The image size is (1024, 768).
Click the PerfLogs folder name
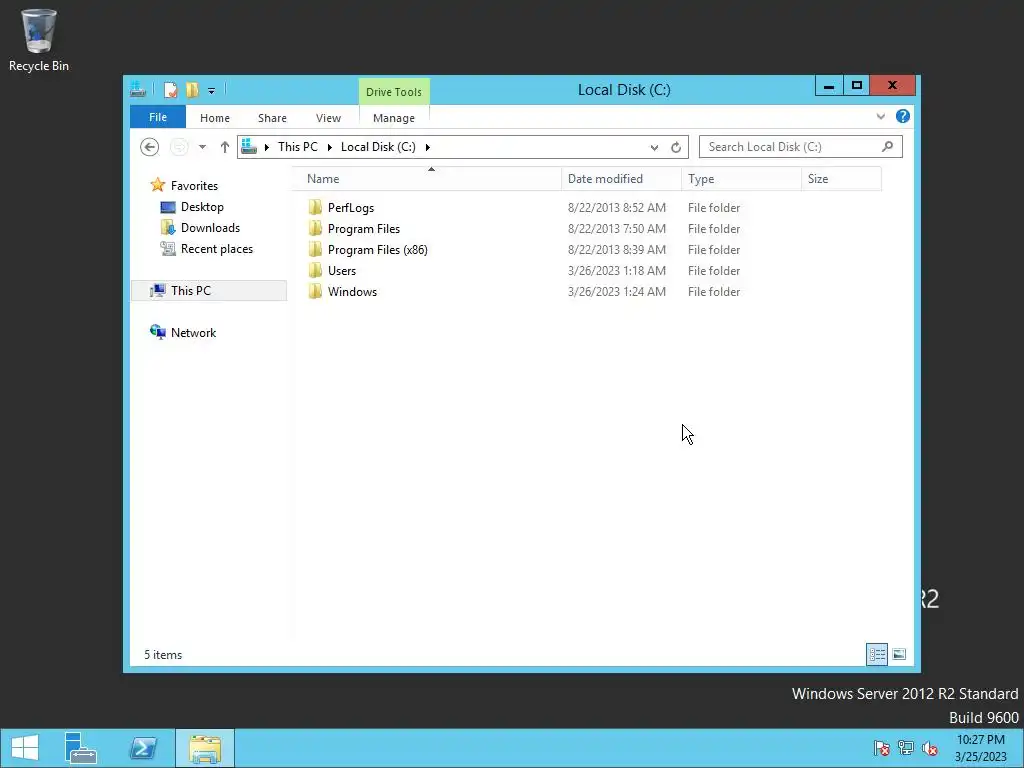(x=351, y=208)
